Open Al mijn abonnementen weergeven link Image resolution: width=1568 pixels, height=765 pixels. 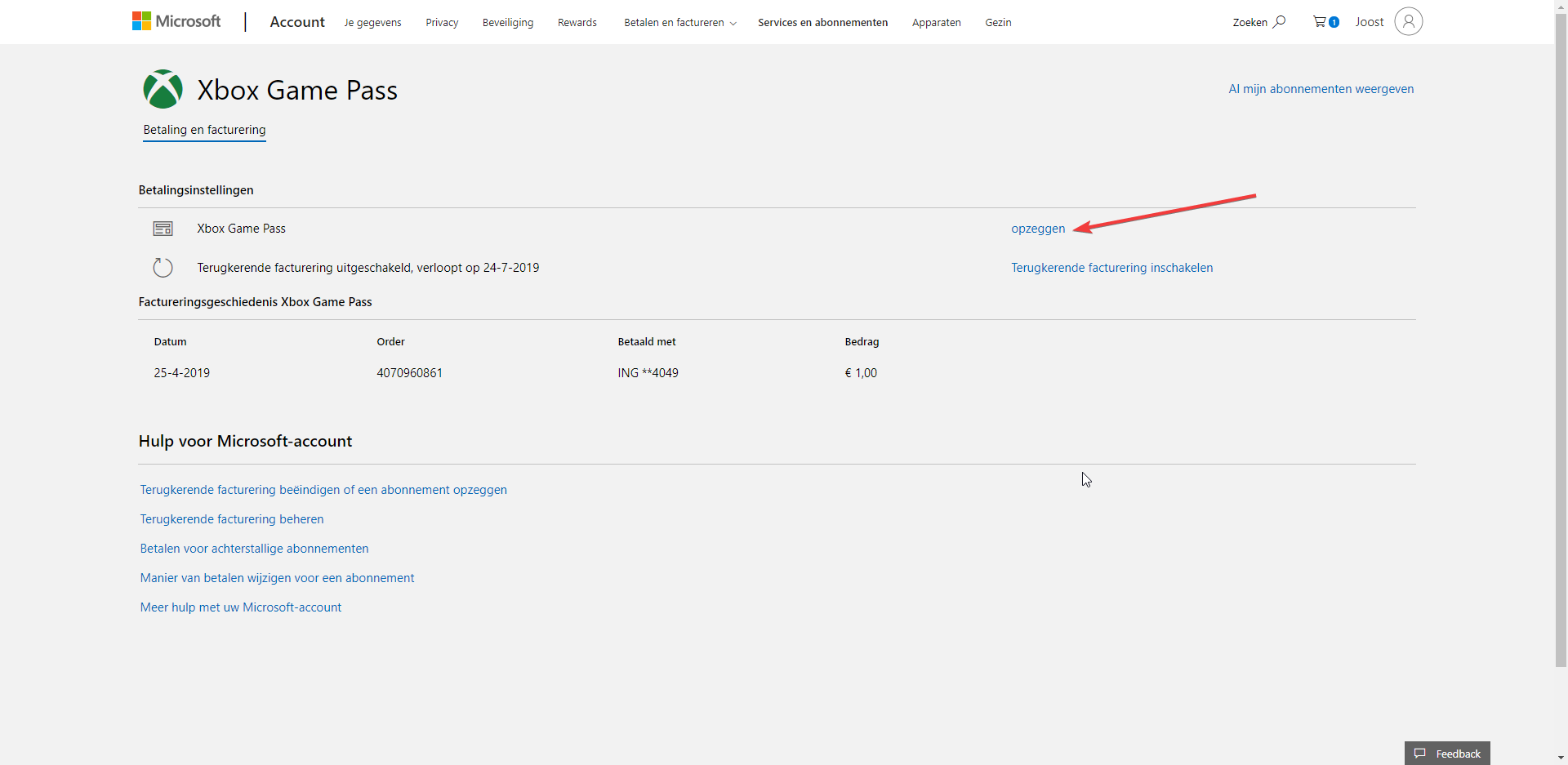1321,89
